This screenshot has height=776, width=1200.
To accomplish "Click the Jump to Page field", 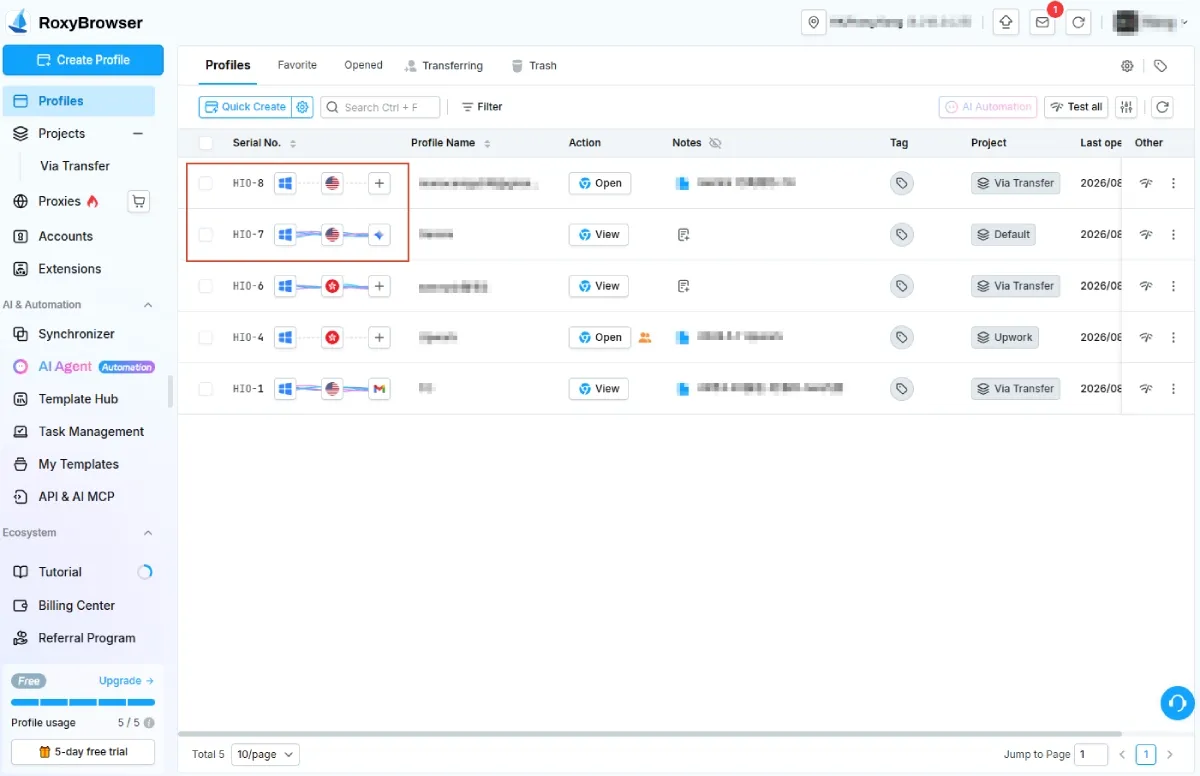I will coord(1092,754).
